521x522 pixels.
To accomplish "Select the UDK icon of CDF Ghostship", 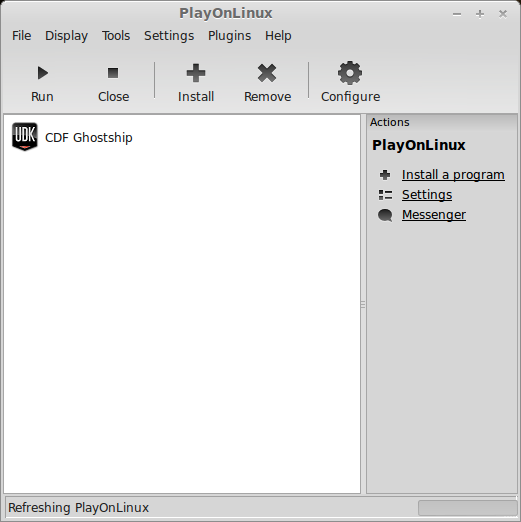I will click(x=25, y=137).
